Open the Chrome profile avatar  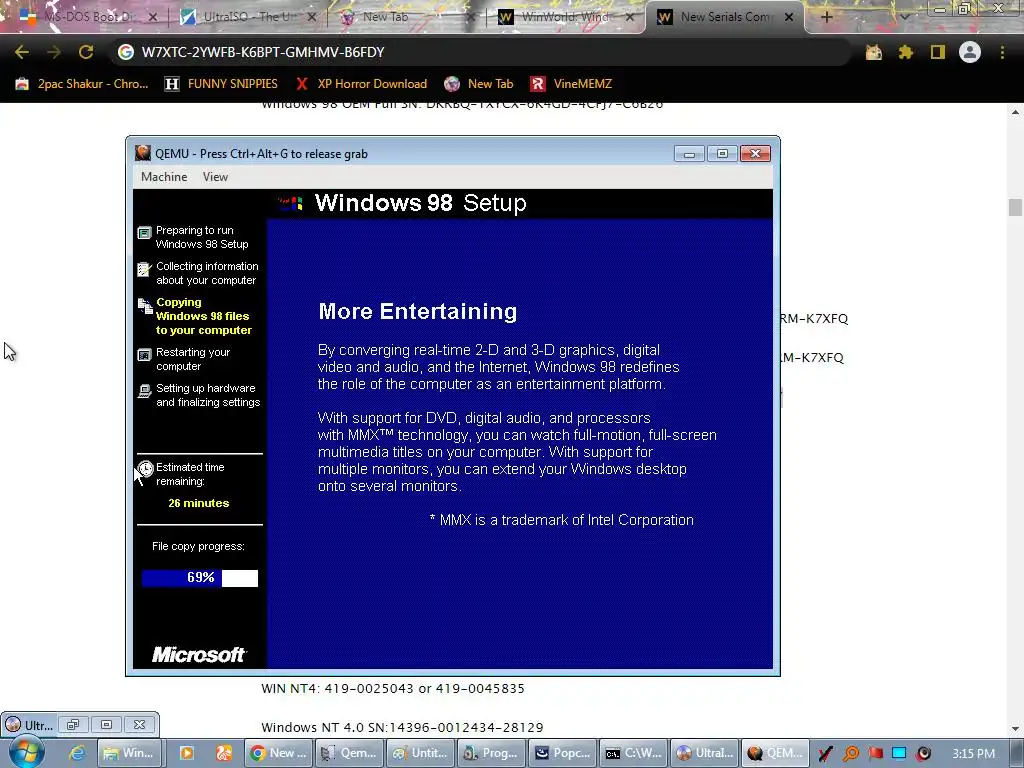coord(970,52)
